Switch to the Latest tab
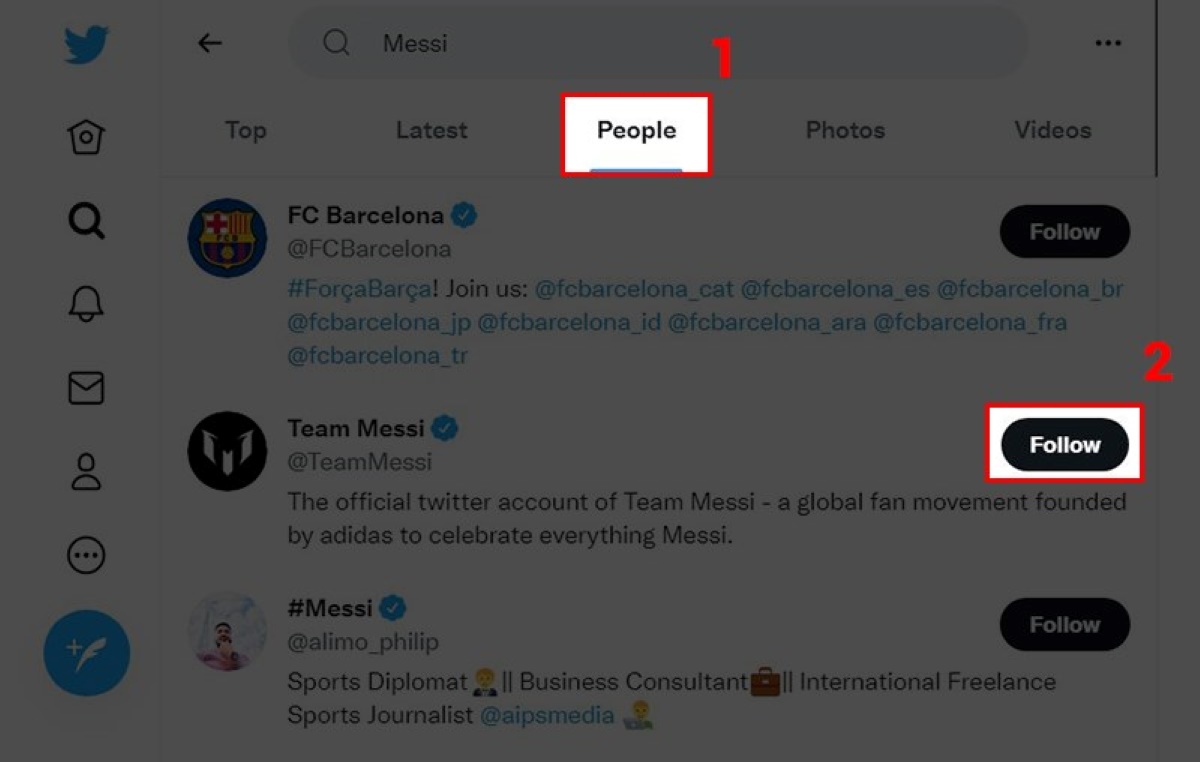The image size is (1200, 762). [431, 130]
